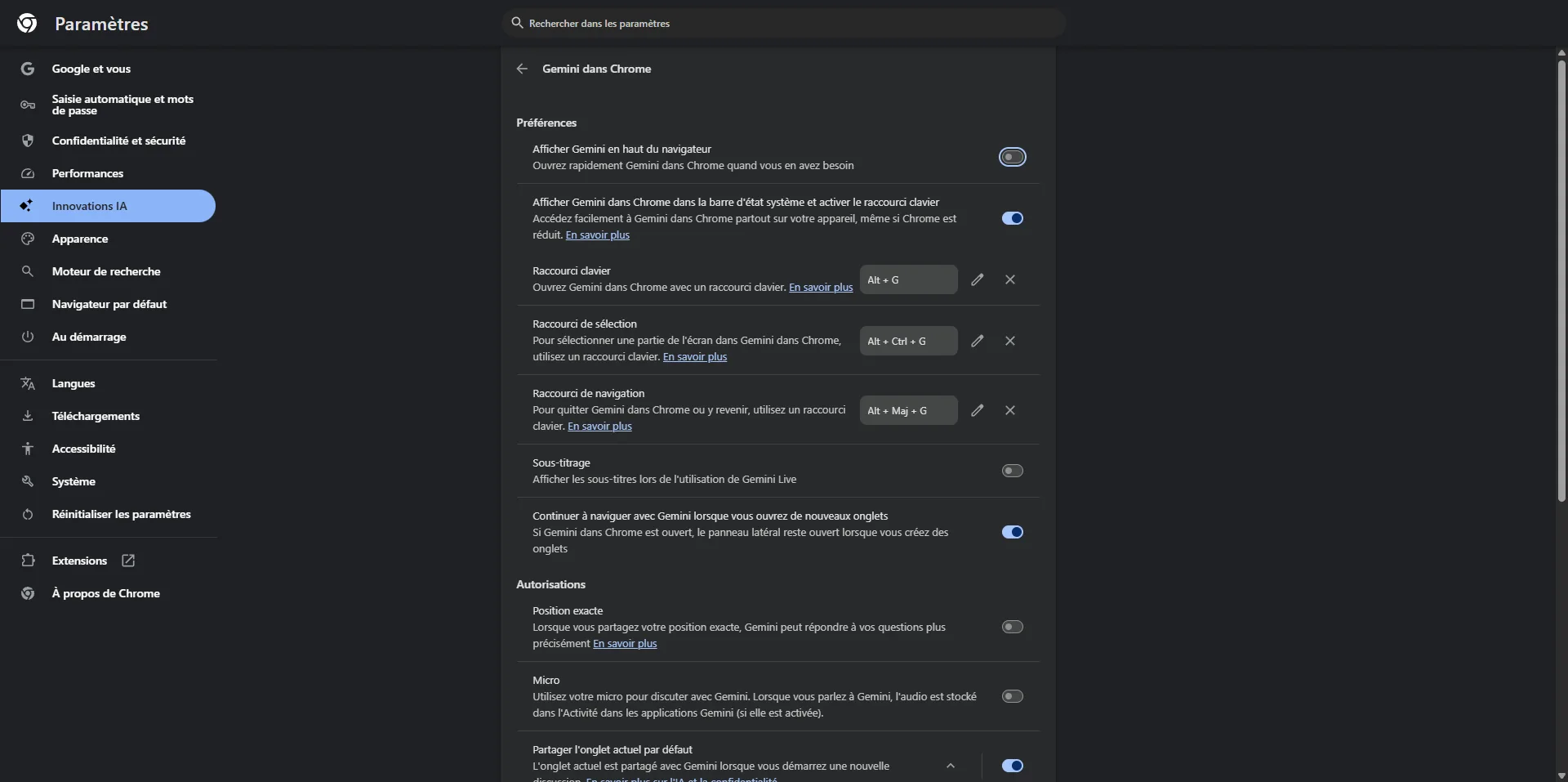The height and width of the screenshot is (782, 1568).
Task: Edit the Raccourci de navigation shortcut
Action: (978, 410)
